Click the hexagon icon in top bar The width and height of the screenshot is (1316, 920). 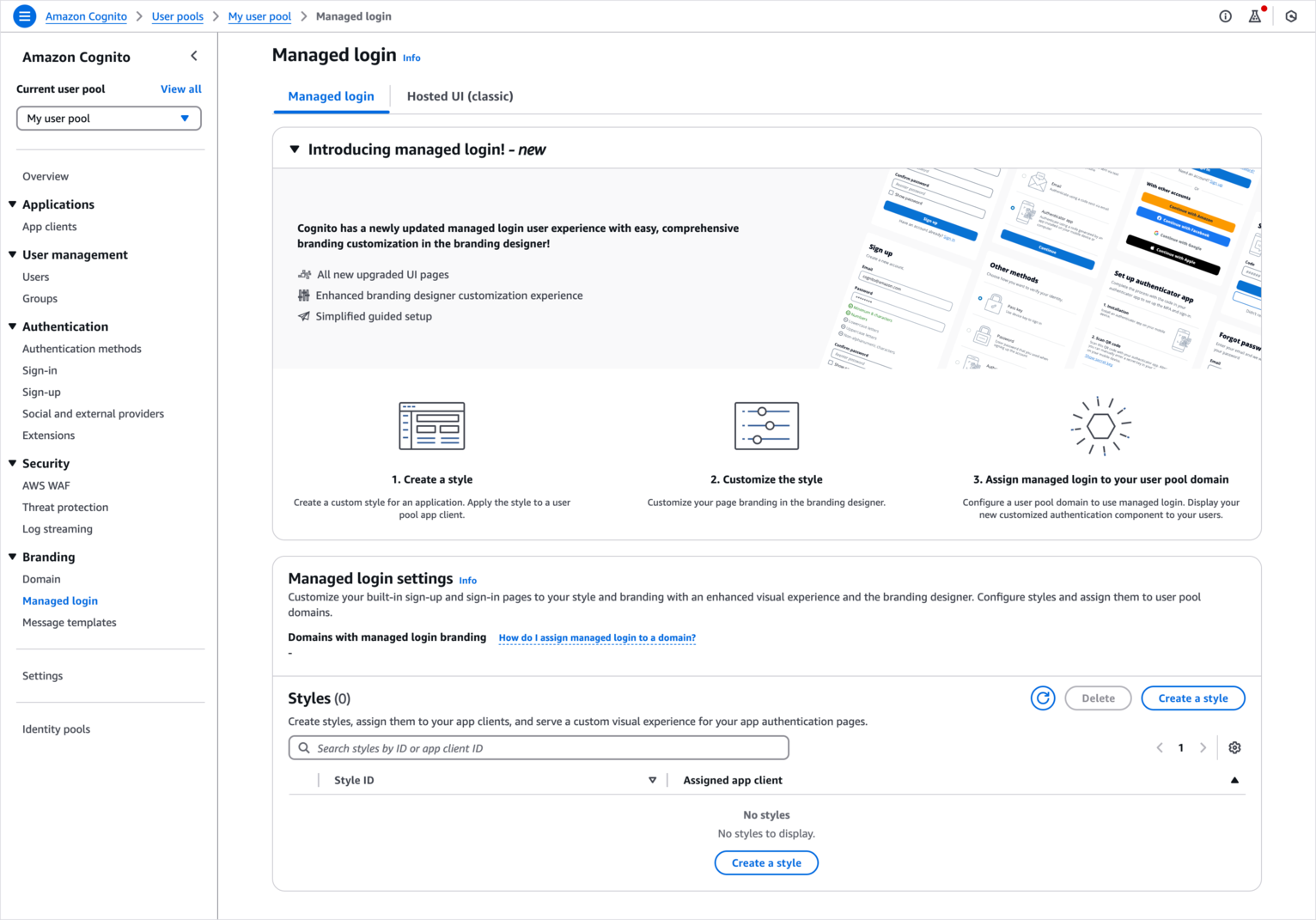point(1291,16)
